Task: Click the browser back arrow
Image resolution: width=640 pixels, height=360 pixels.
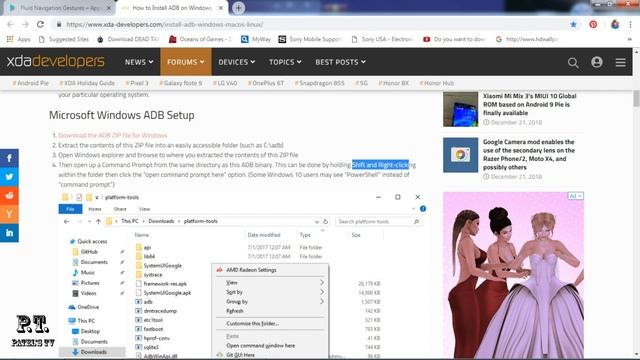Action: click(x=10, y=24)
